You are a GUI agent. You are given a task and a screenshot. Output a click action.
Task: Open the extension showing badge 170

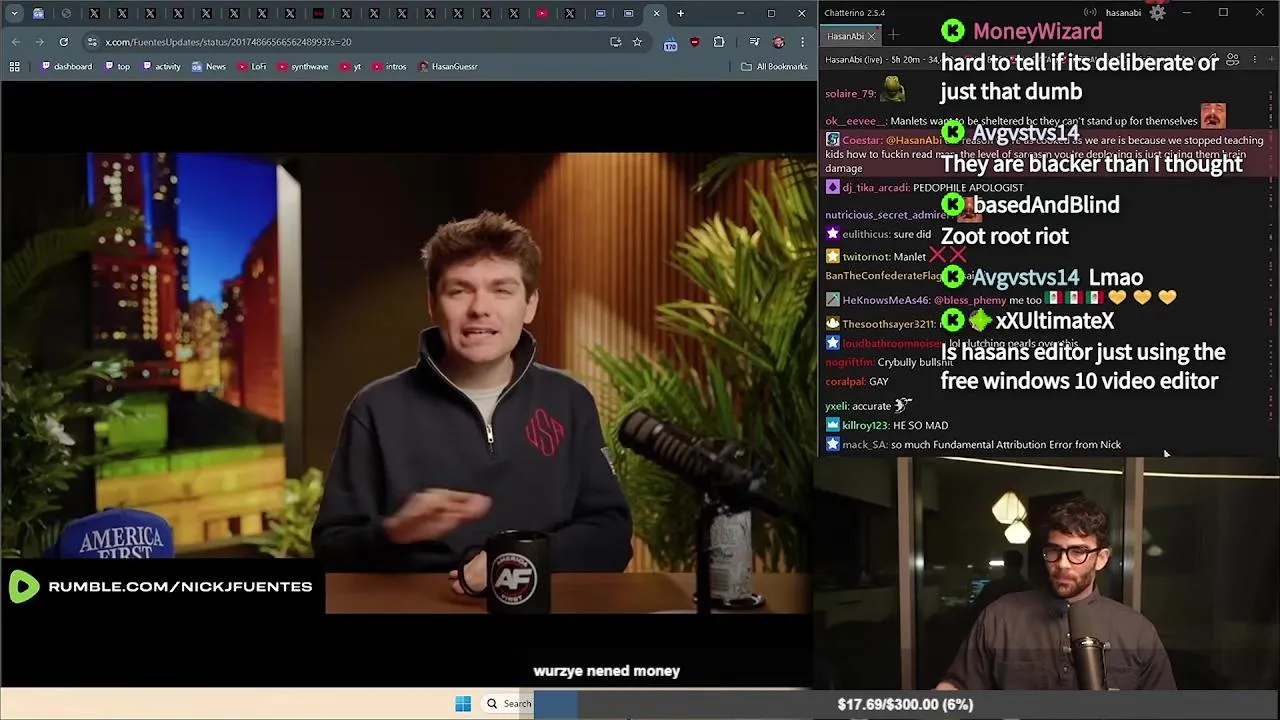[x=670, y=43]
